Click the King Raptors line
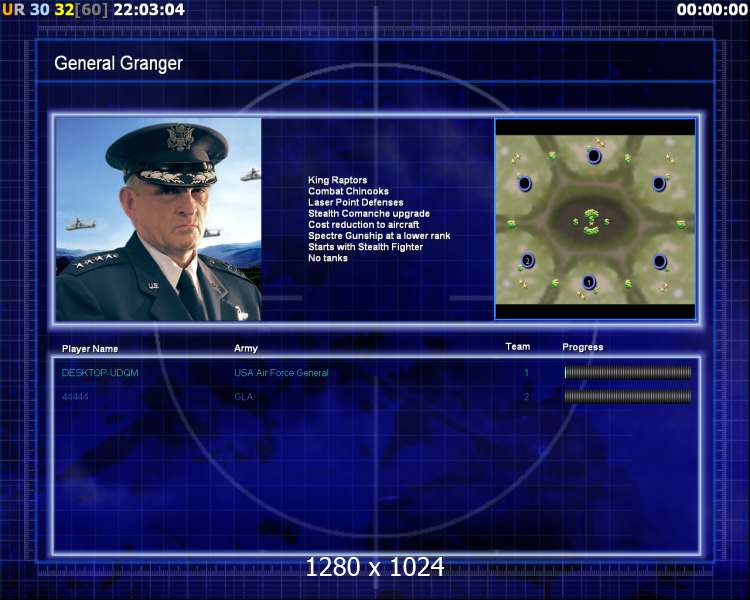750x600 pixels. point(338,180)
